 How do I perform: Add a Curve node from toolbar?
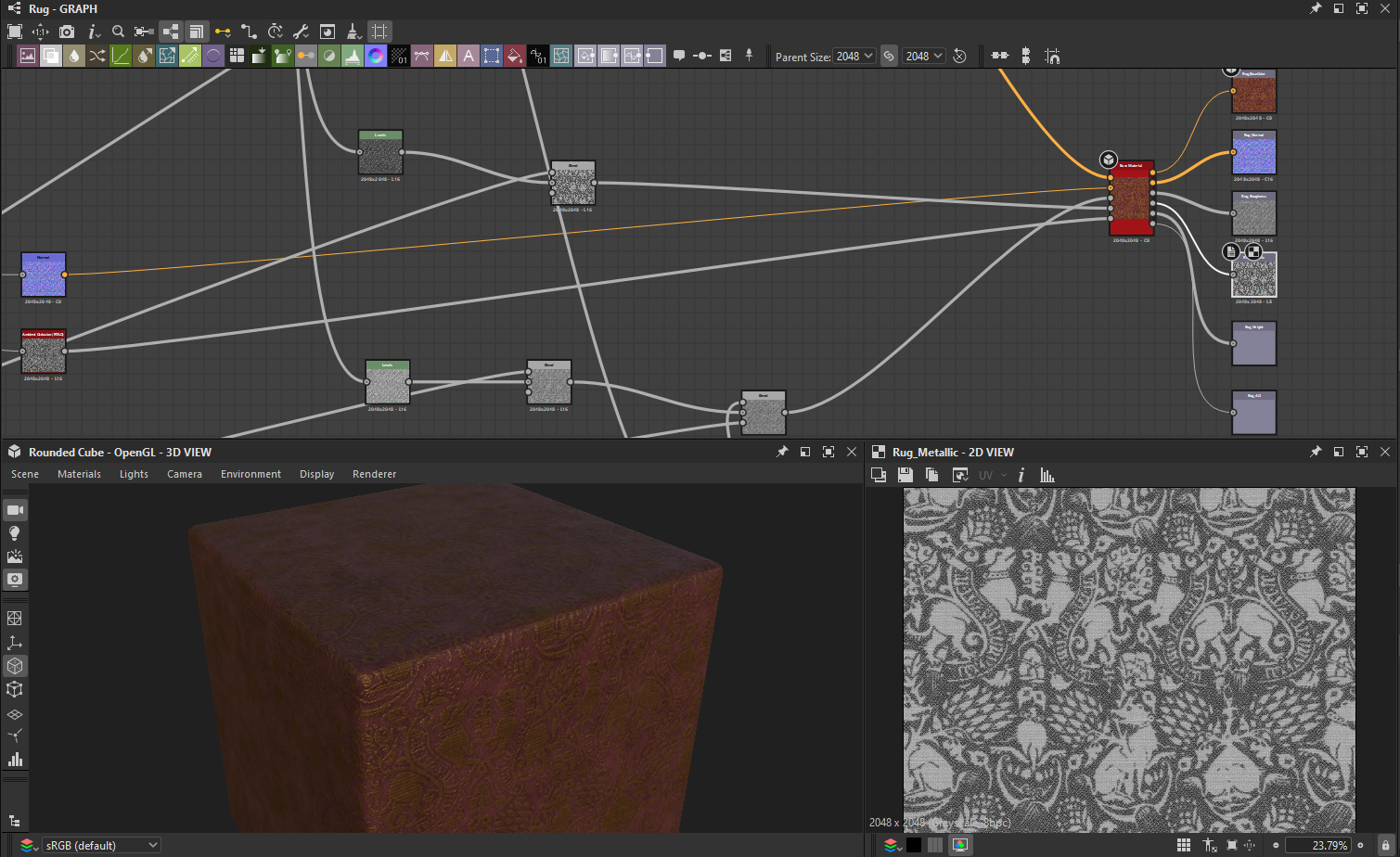[x=121, y=56]
